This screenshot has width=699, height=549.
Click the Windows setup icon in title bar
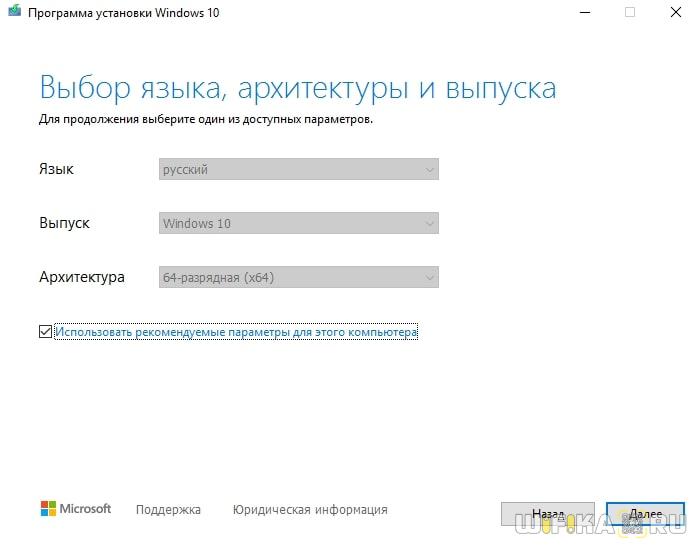pyautogui.click(x=14, y=11)
